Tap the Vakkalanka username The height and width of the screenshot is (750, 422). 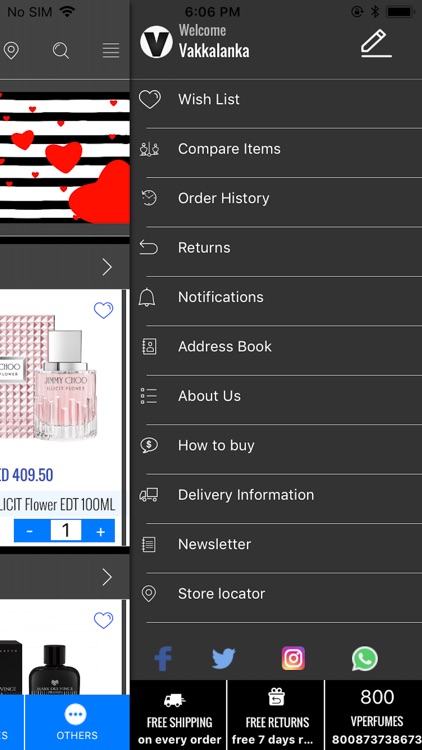(214, 50)
